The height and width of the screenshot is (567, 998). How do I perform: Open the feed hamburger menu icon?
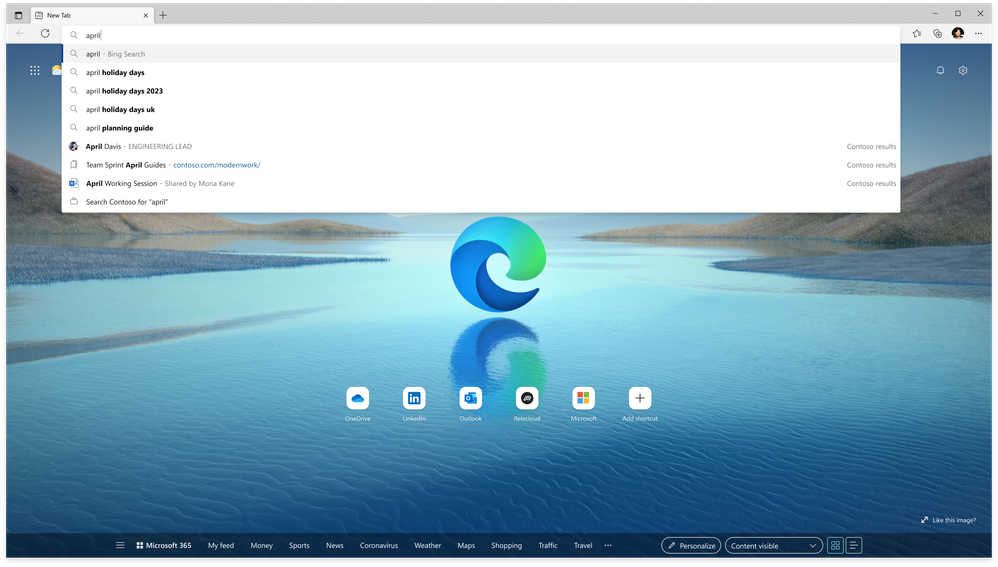[120, 545]
